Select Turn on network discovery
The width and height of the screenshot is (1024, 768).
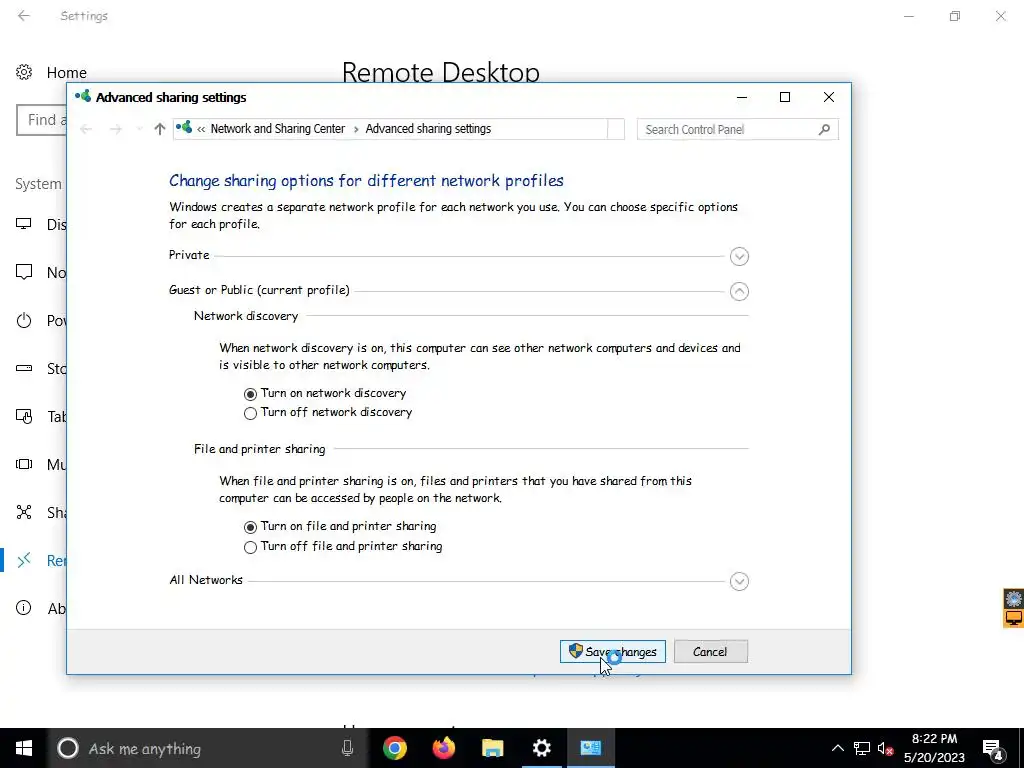[250, 394]
